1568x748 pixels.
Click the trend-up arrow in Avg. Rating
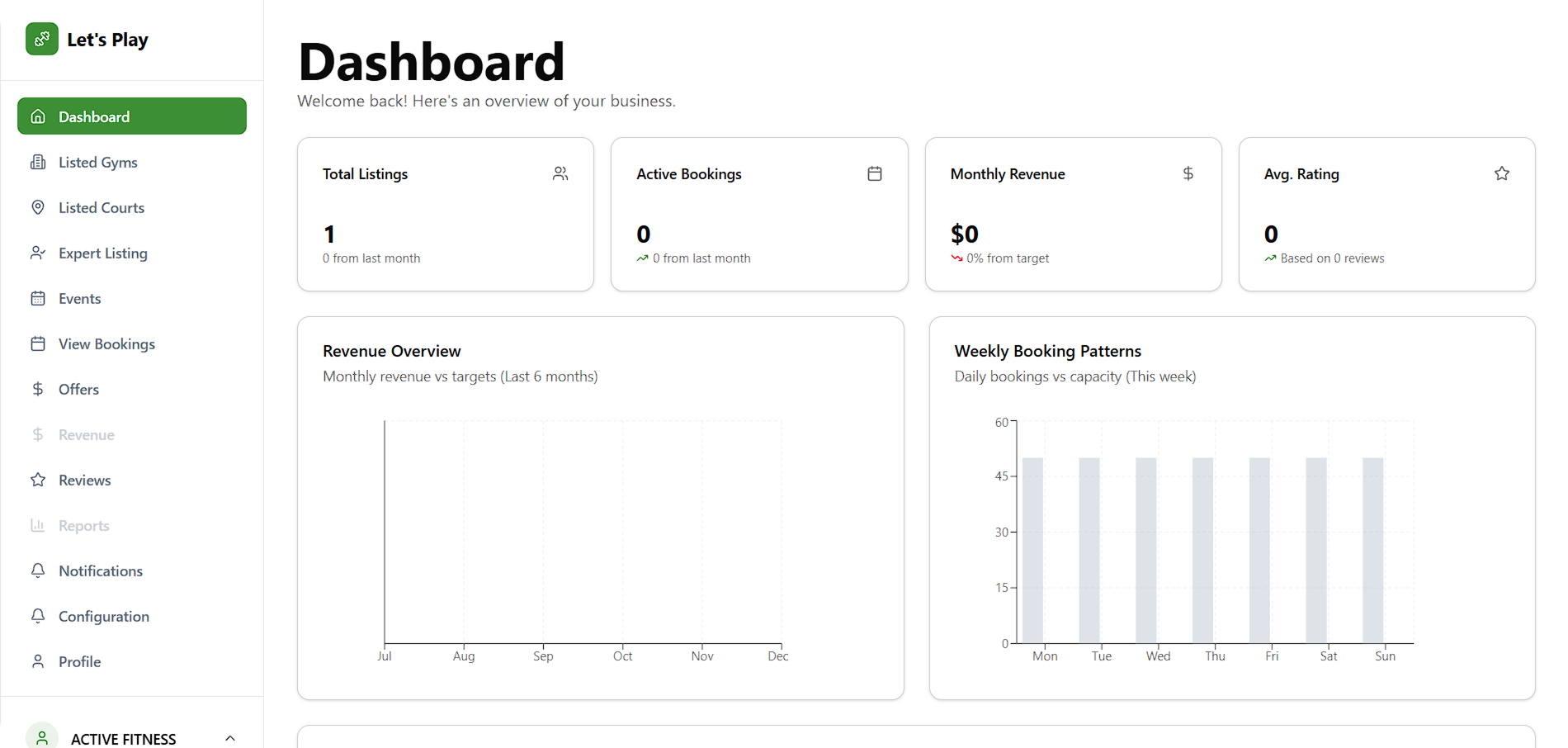point(1271,258)
